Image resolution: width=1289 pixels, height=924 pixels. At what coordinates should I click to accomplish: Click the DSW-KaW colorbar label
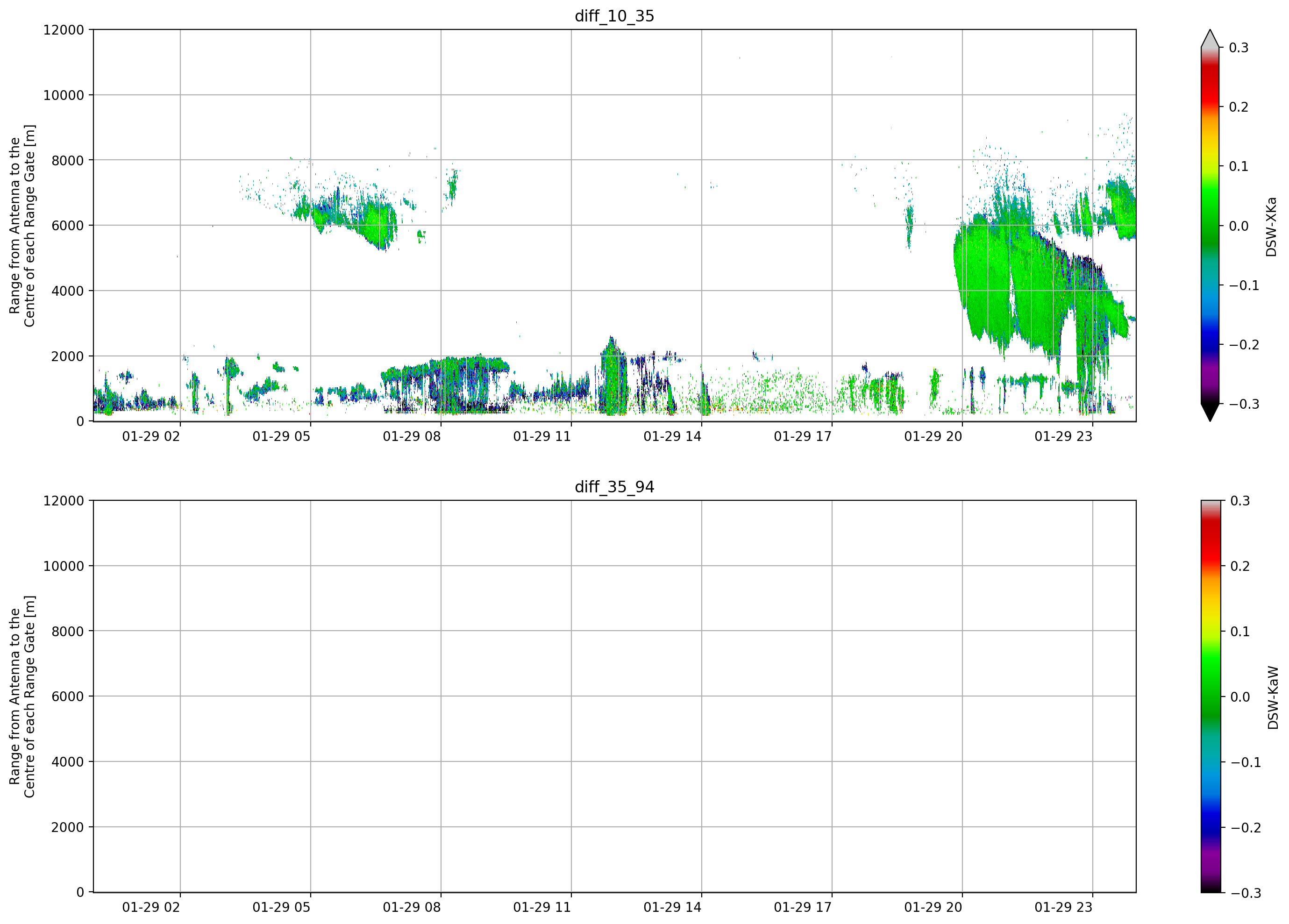(x=1273, y=698)
